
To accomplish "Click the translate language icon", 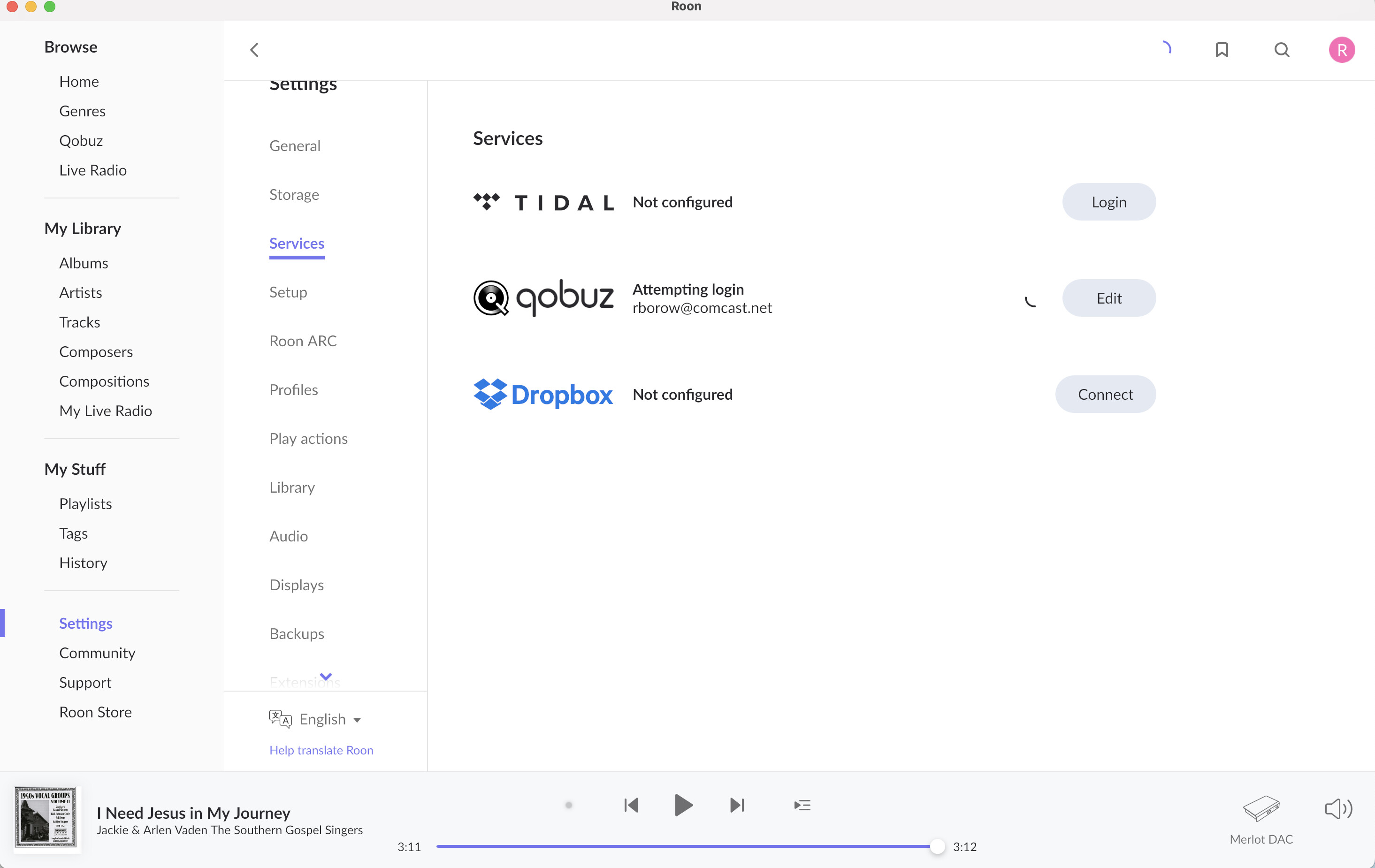I will pyautogui.click(x=280, y=719).
